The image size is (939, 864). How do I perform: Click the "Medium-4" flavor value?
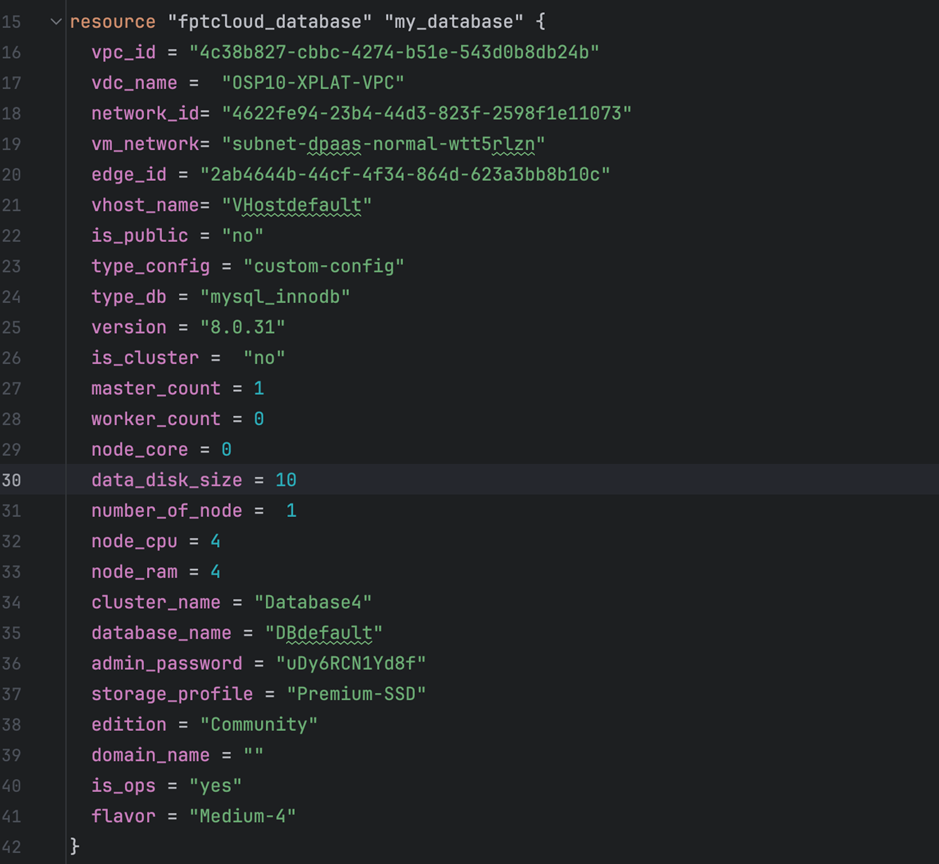click(x=243, y=816)
